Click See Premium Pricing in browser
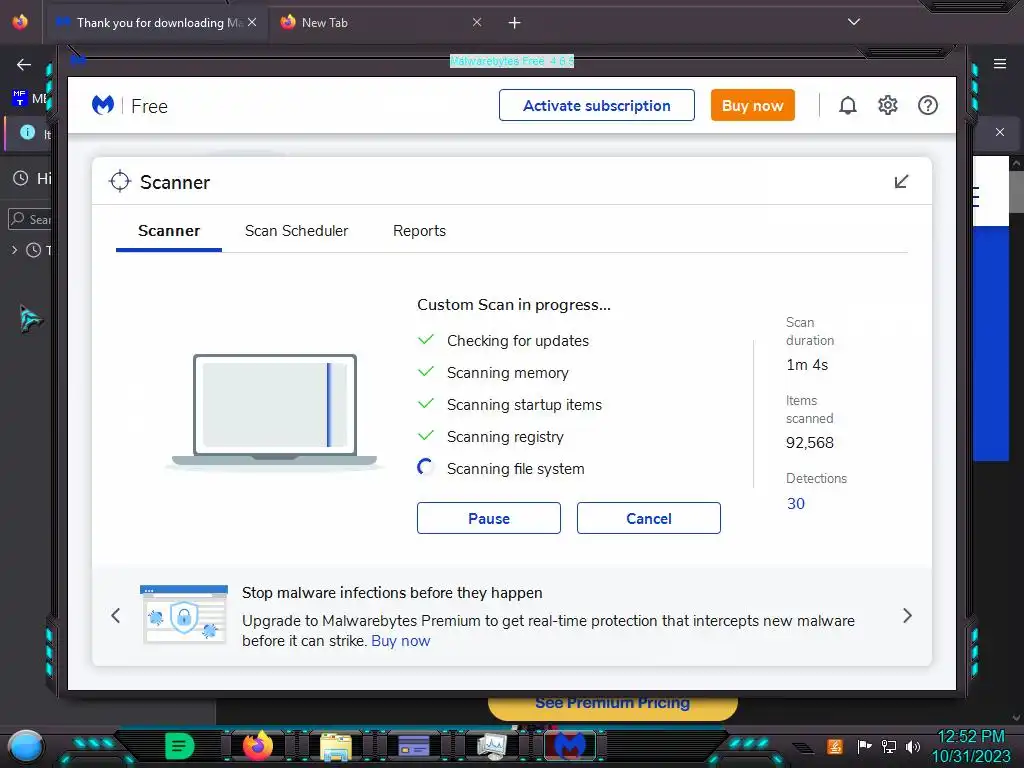 [x=613, y=703]
